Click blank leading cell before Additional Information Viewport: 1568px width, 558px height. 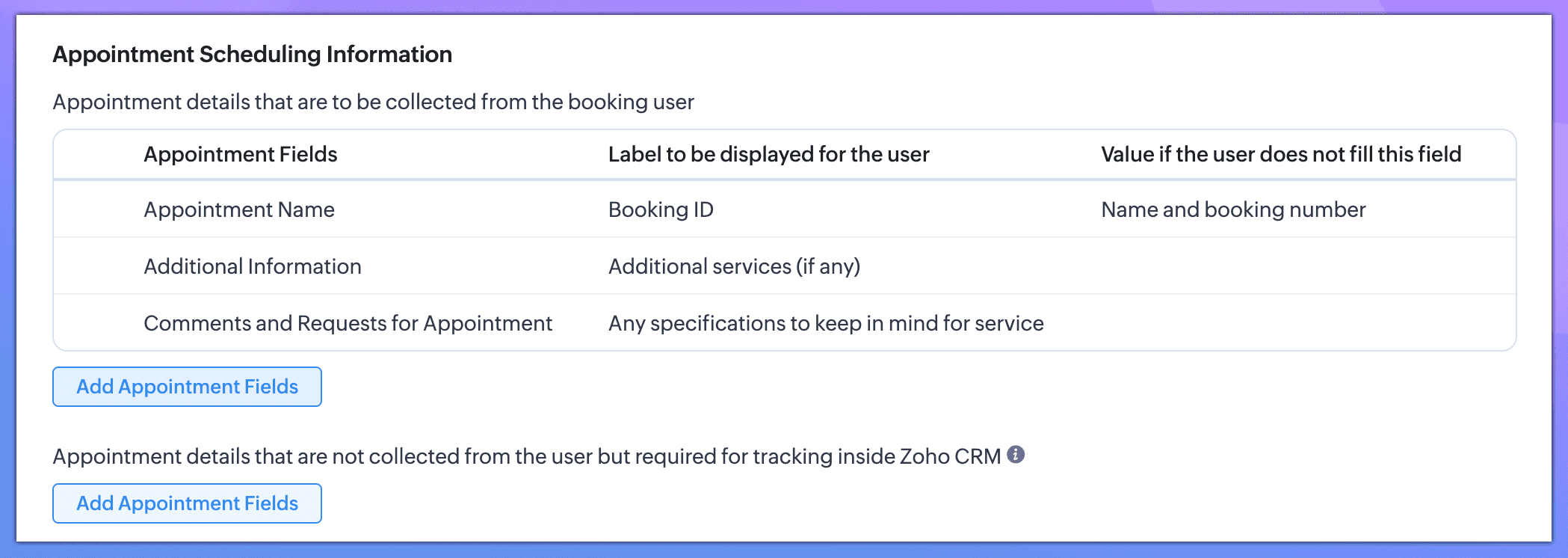click(97, 266)
